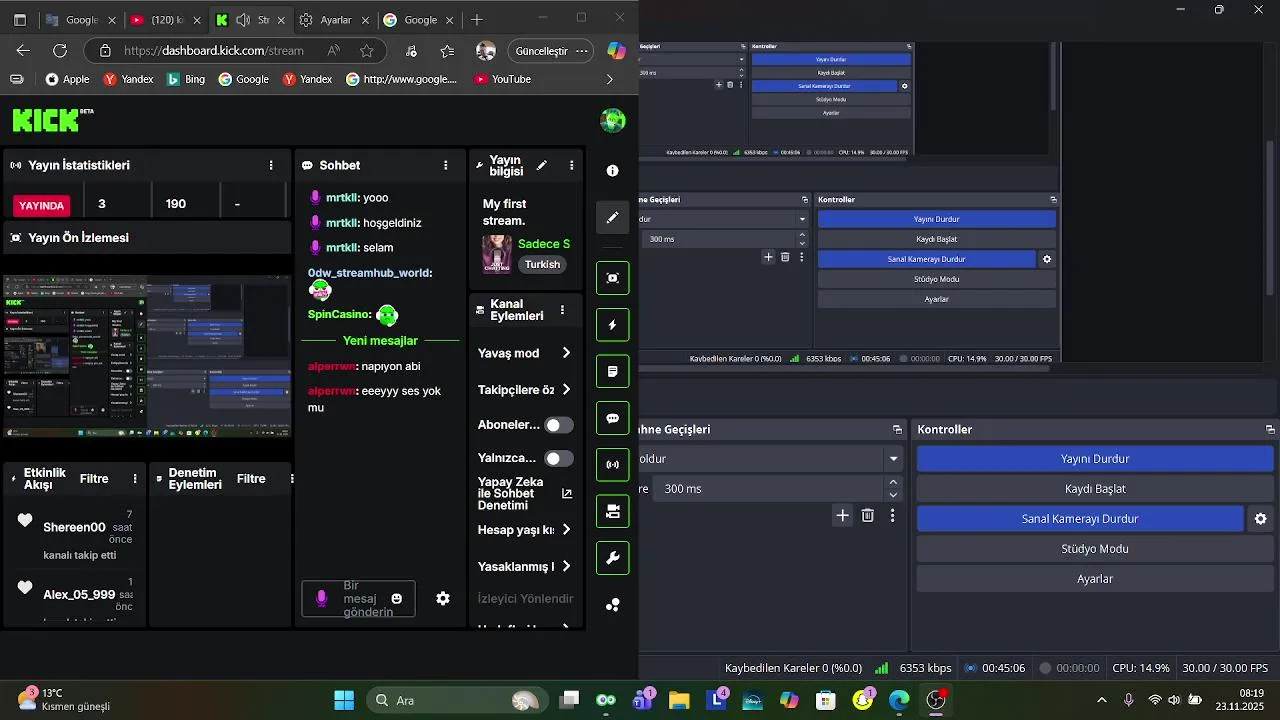Open Edge settings and more menu

584,51
